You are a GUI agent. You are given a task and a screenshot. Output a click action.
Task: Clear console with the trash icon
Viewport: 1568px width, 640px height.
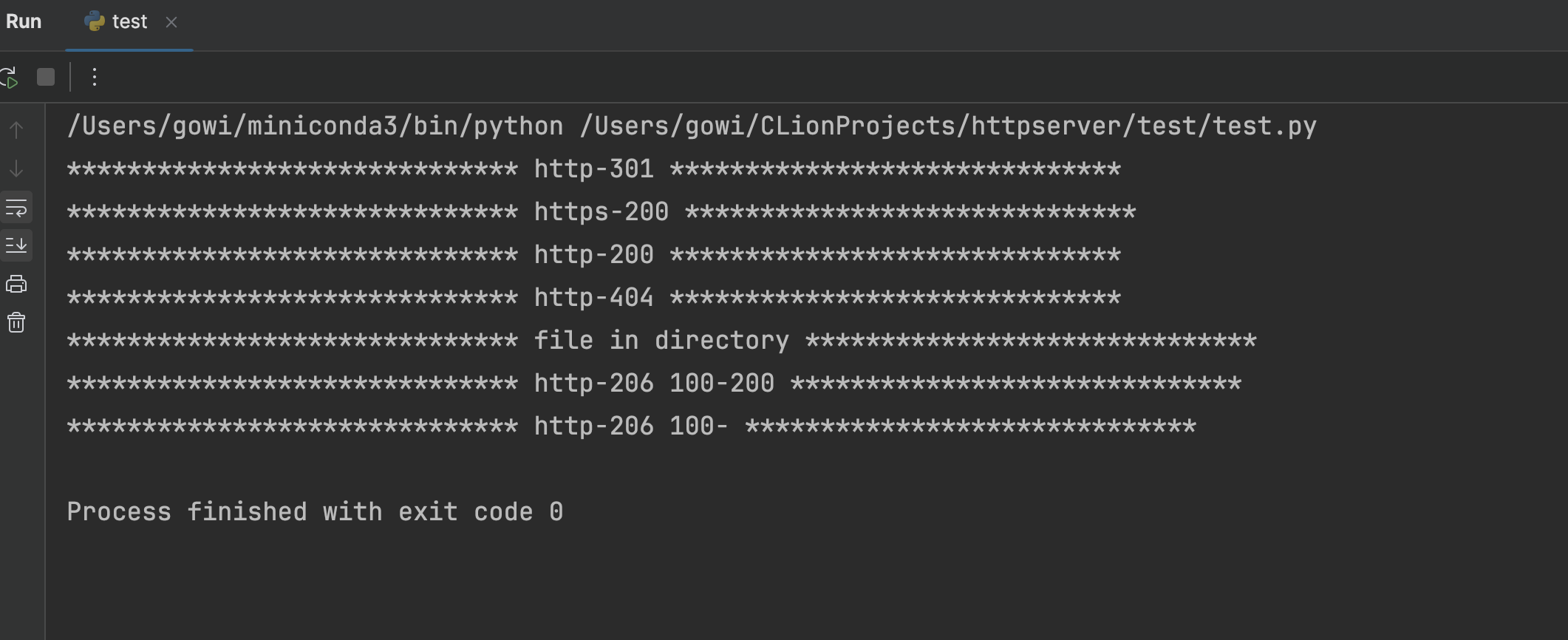[x=16, y=322]
